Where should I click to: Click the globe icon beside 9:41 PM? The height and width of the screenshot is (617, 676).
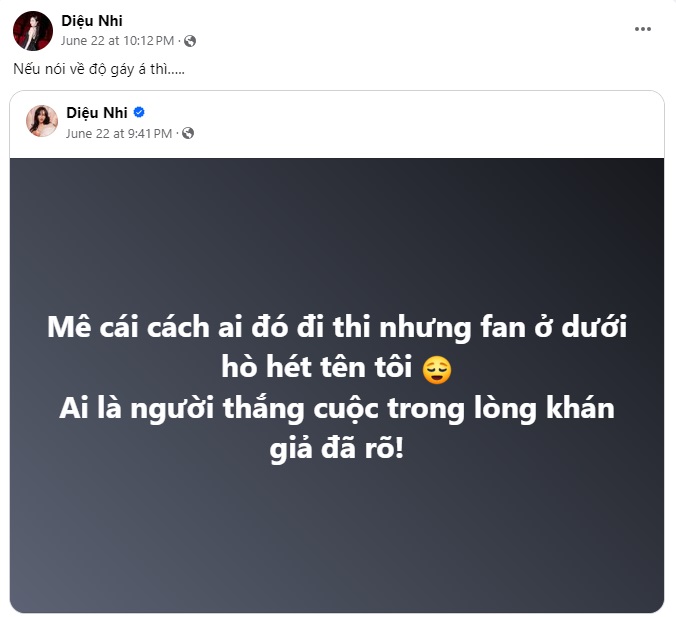(188, 133)
